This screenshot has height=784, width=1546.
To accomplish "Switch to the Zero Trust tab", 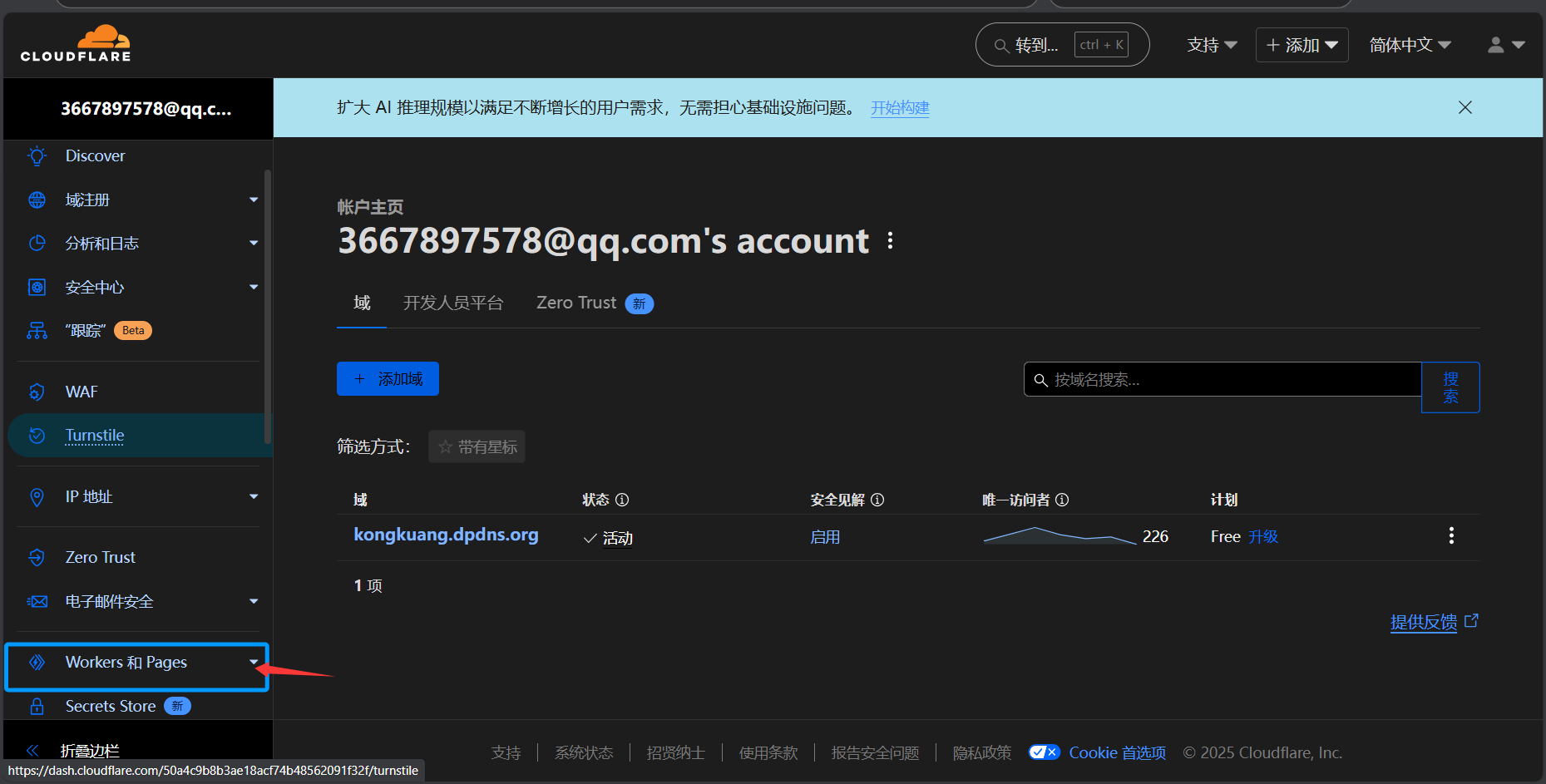I will 576,303.
